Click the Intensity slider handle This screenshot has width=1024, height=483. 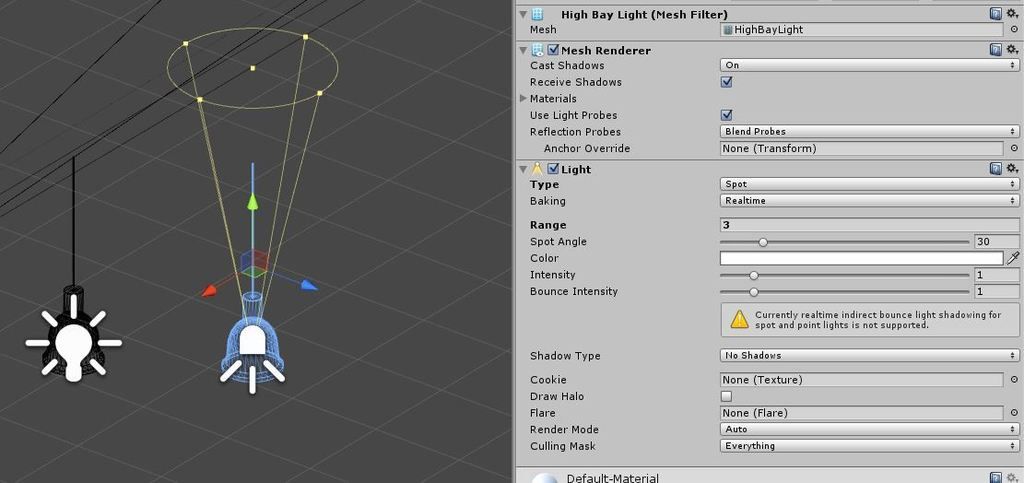[754, 275]
